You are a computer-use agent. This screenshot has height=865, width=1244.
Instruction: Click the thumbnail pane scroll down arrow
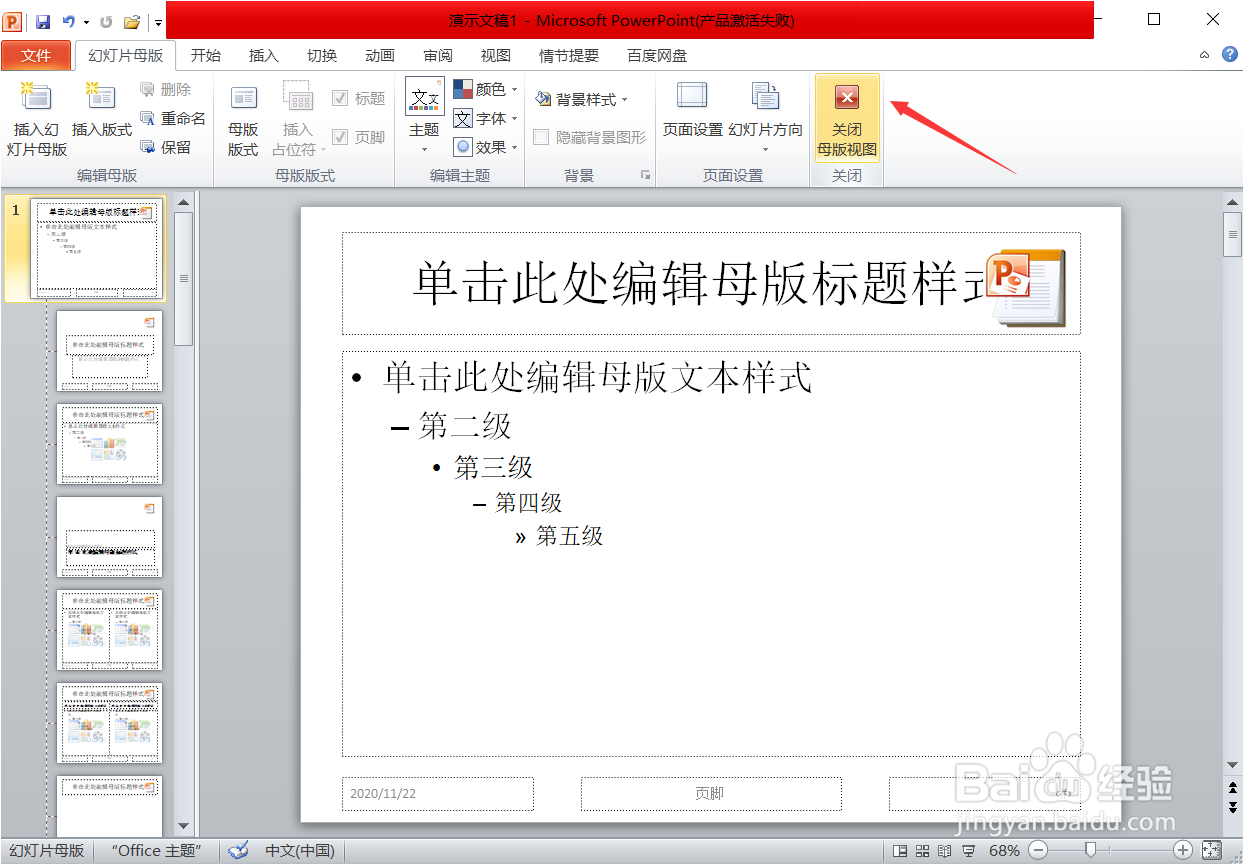[x=183, y=827]
